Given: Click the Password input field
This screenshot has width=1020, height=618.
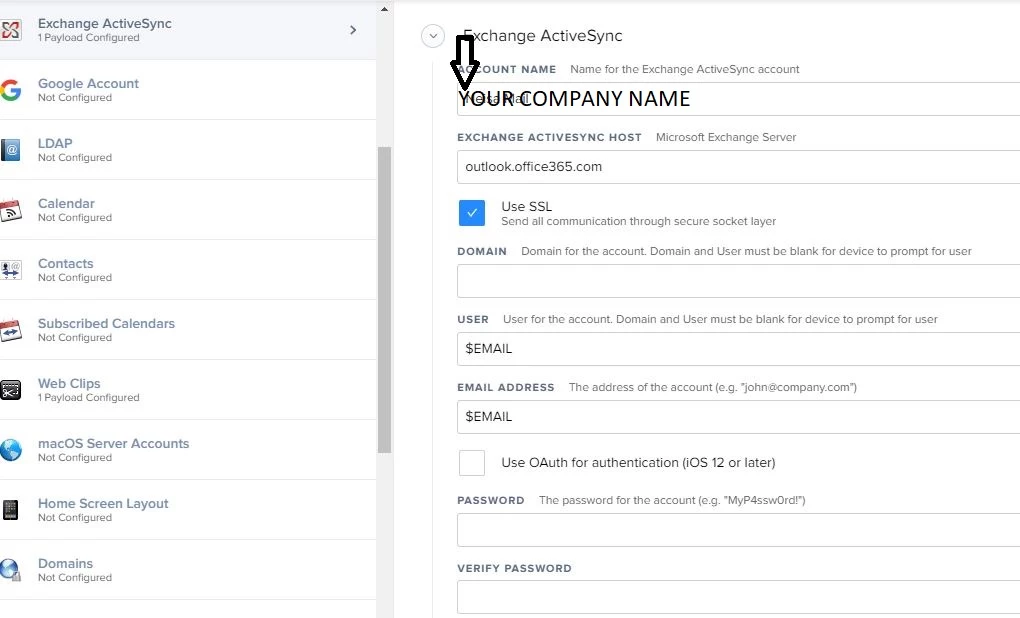Looking at the screenshot, I should click(738, 530).
